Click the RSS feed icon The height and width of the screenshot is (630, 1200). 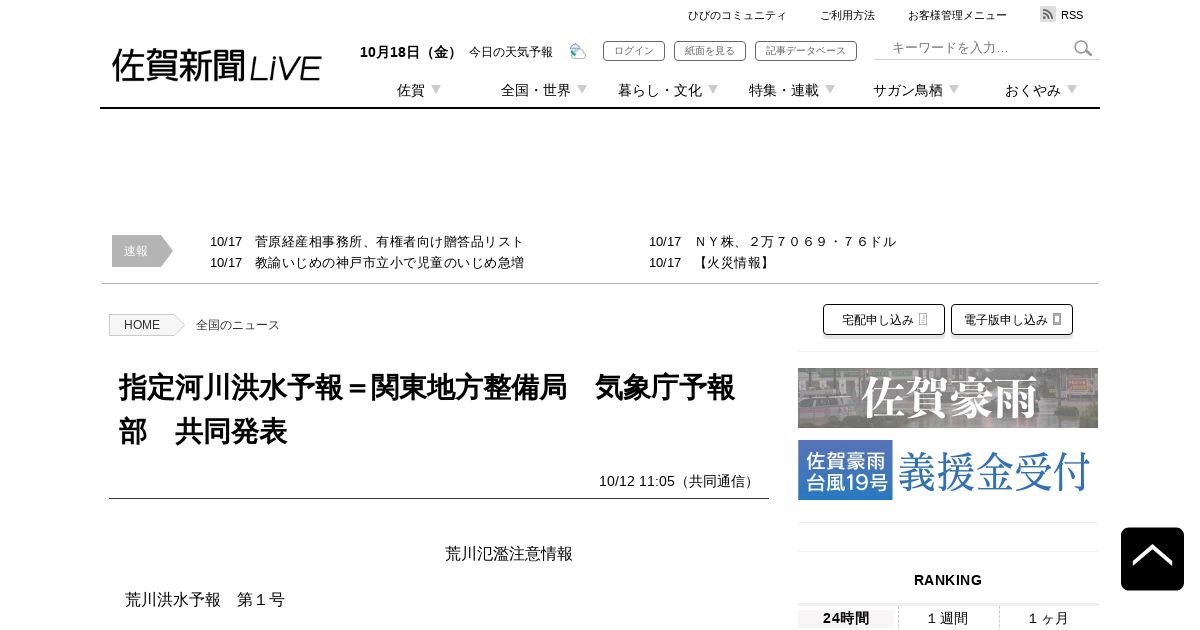point(1048,14)
